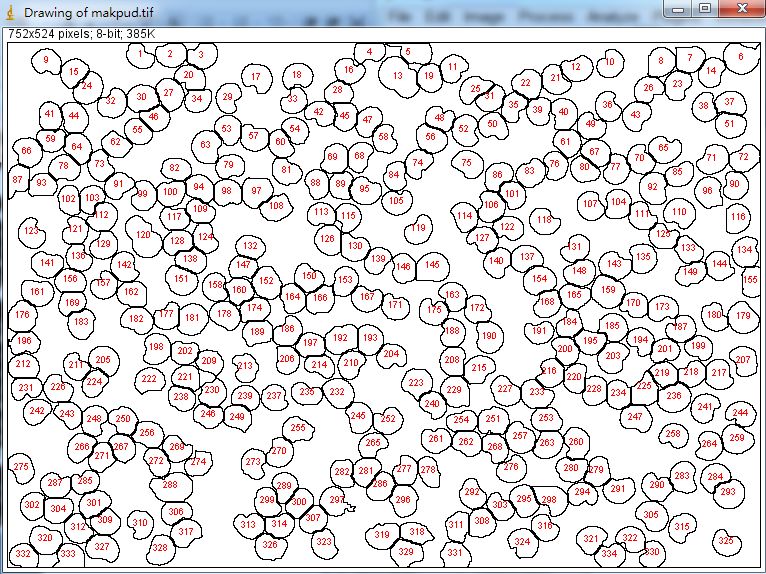Select the particle labeled 151
Viewport: 766px width, 574px height.
pyautogui.click(x=181, y=280)
